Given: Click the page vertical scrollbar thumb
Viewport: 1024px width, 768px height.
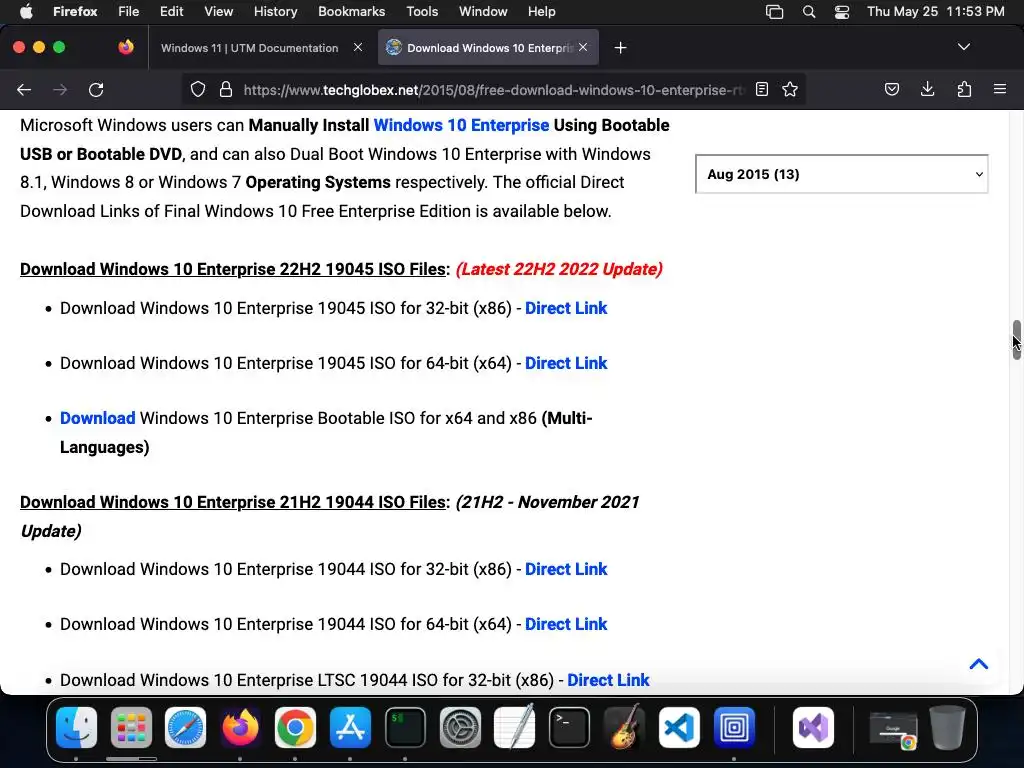Looking at the screenshot, I should 1016,340.
